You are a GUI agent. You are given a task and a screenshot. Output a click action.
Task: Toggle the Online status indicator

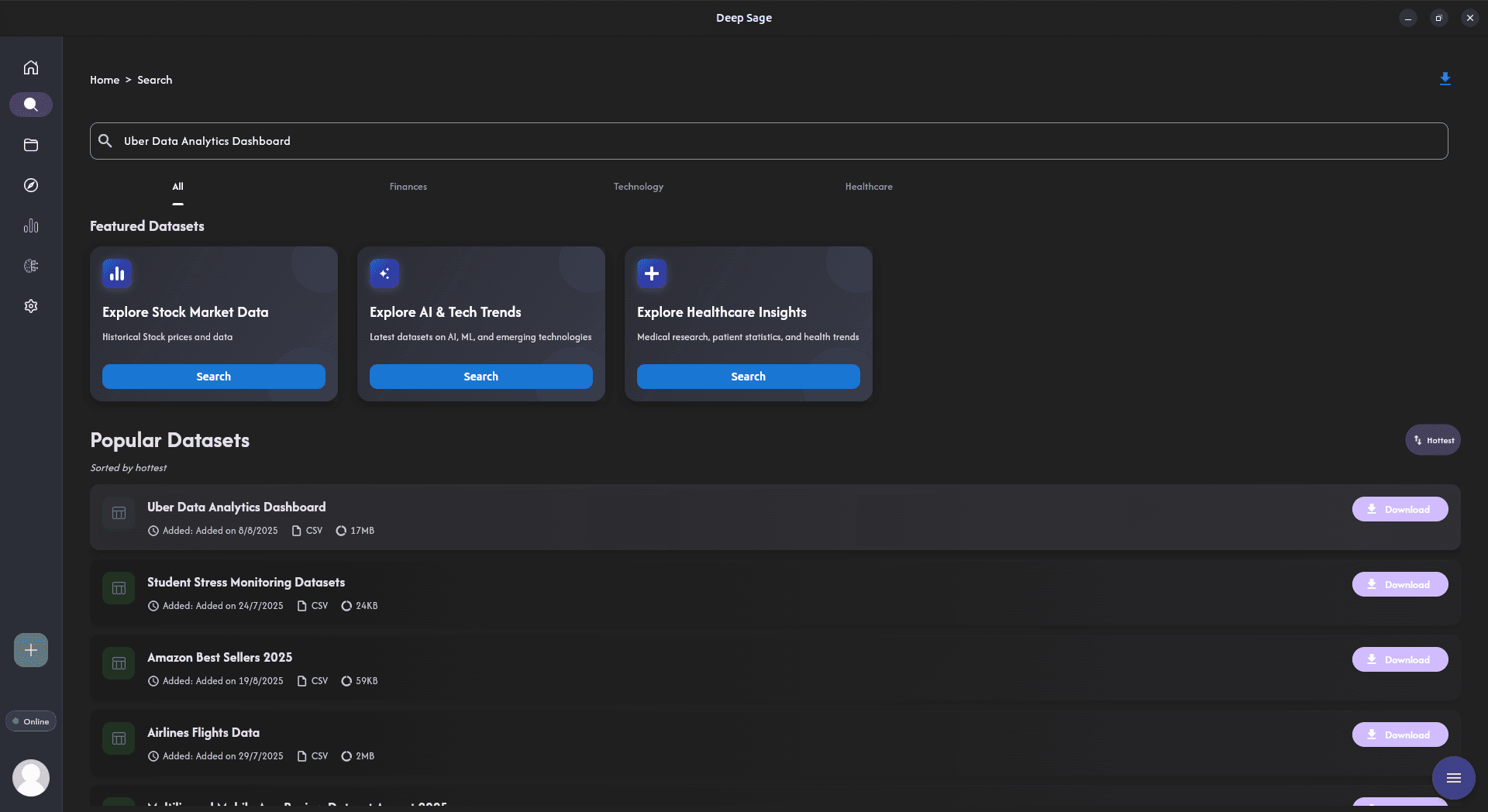(31, 721)
